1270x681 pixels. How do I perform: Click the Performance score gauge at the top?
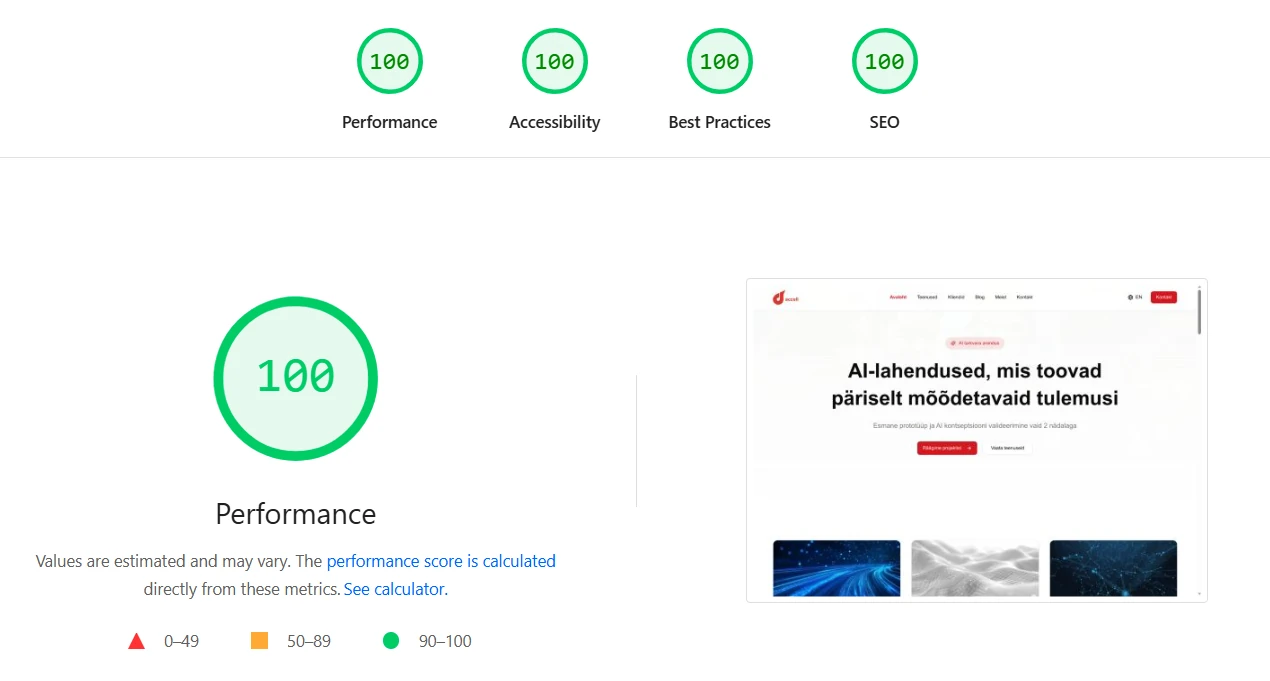coord(390,61)
